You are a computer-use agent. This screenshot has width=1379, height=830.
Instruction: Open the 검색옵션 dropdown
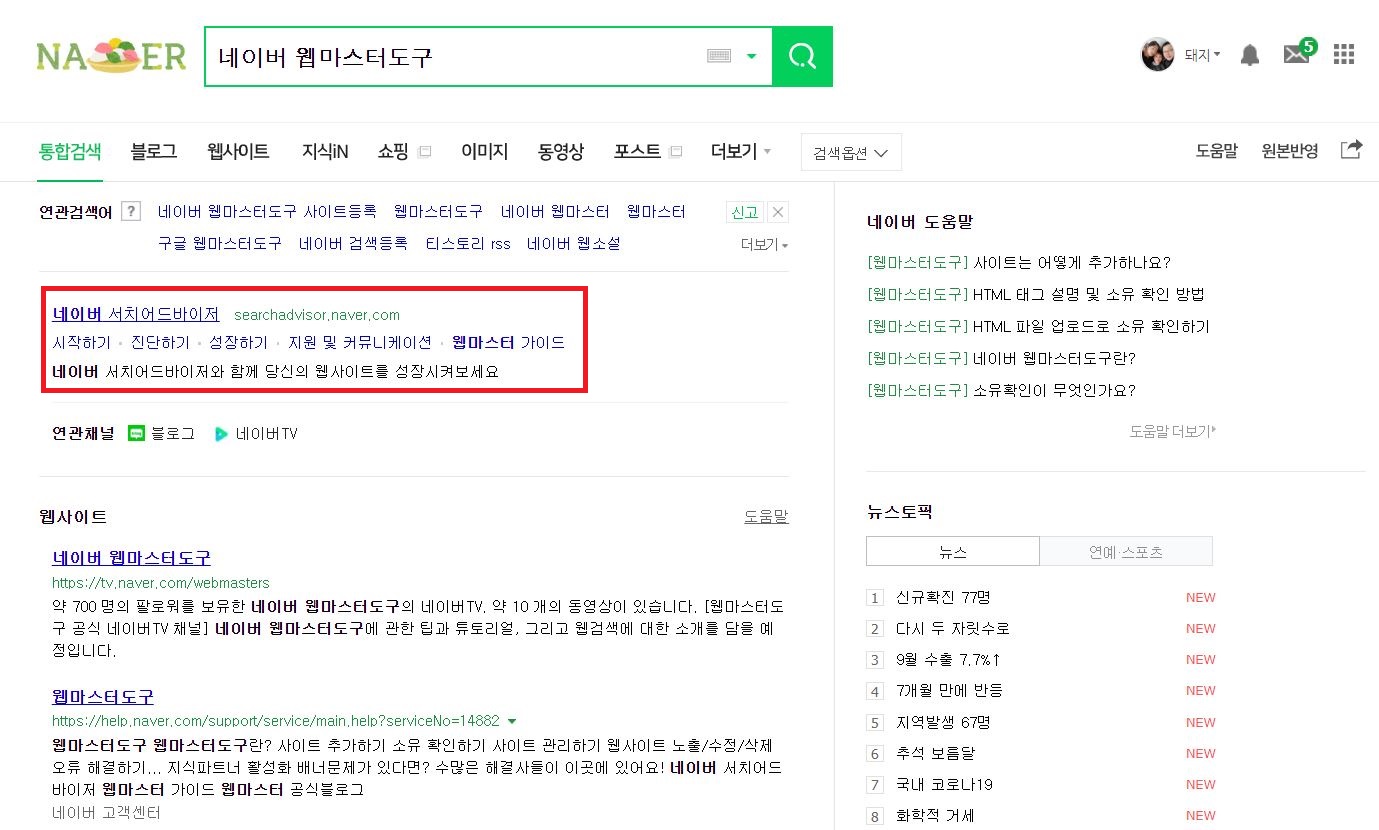pyautogui.click(x=851, y=153)
